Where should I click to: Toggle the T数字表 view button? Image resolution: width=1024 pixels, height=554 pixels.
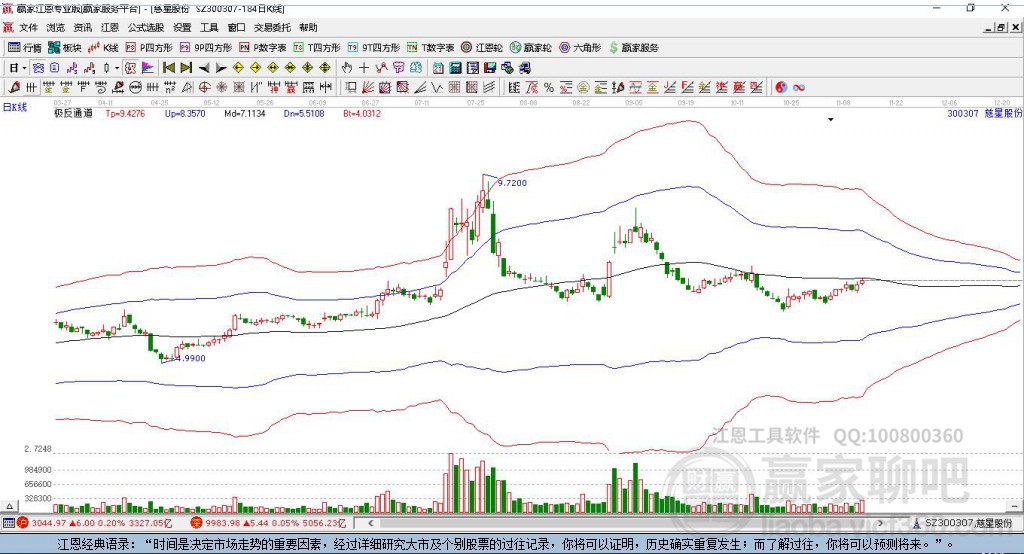(x=430, y=48)
